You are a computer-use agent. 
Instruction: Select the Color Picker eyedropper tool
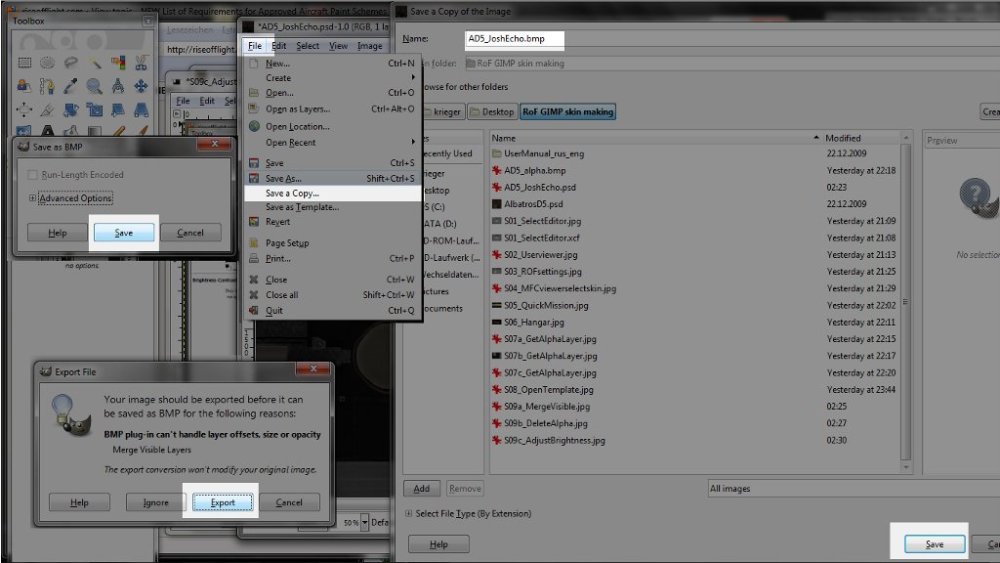tap(70, 86)
